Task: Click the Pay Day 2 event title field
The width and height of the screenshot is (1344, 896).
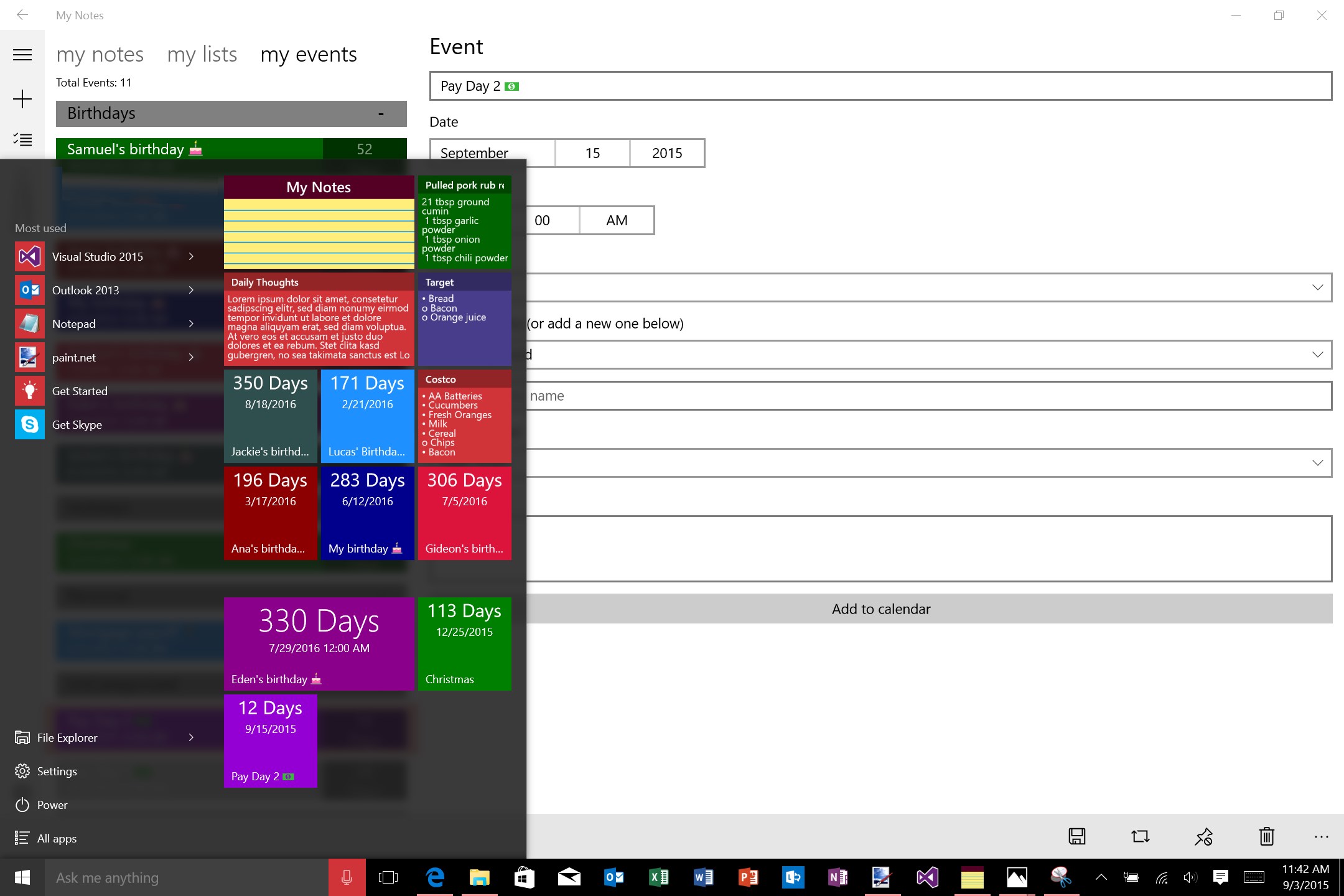Action: (x=880, y=86)
